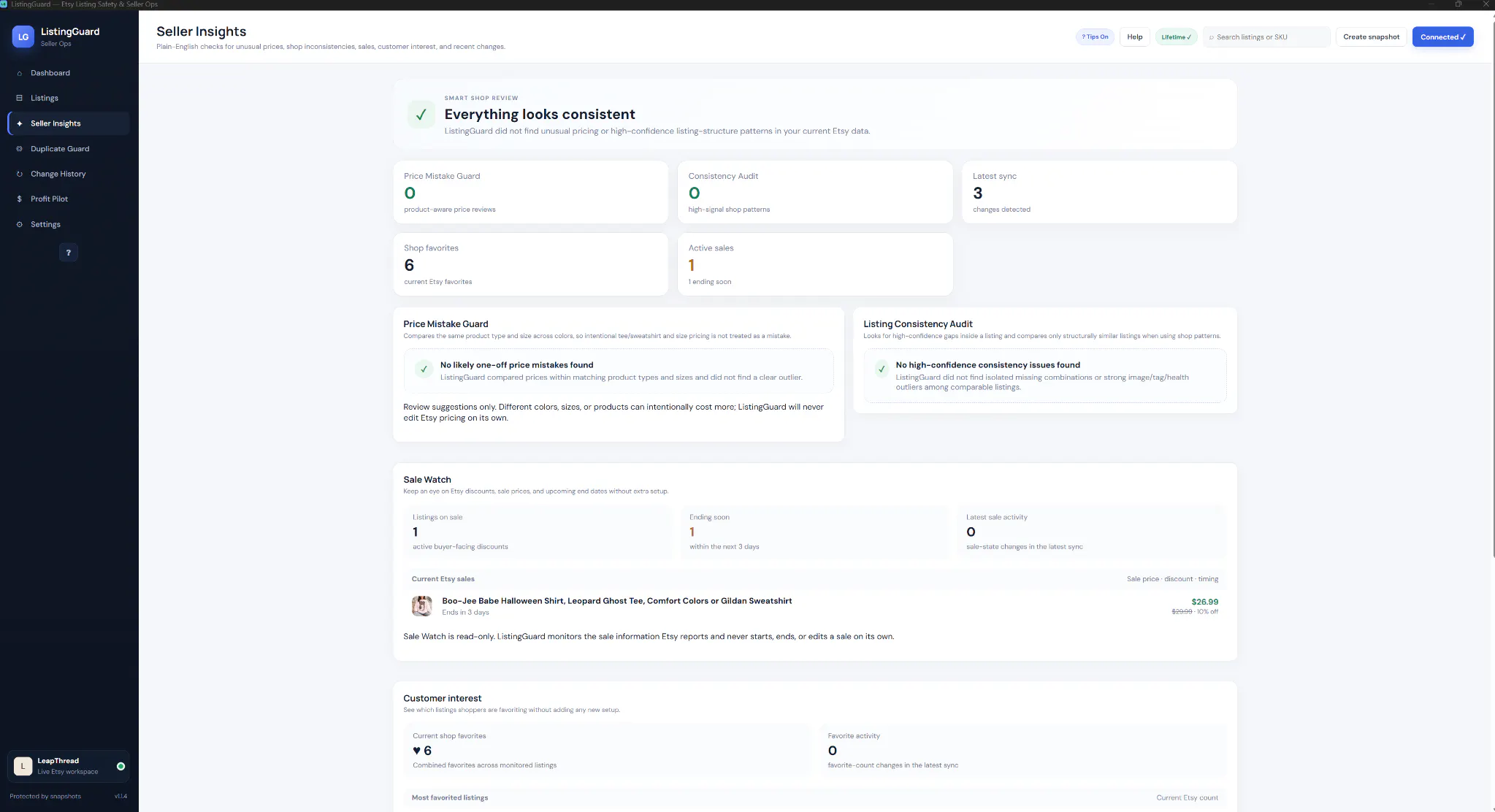Click the LeapThread workspace avatar icon

(23, 766)
